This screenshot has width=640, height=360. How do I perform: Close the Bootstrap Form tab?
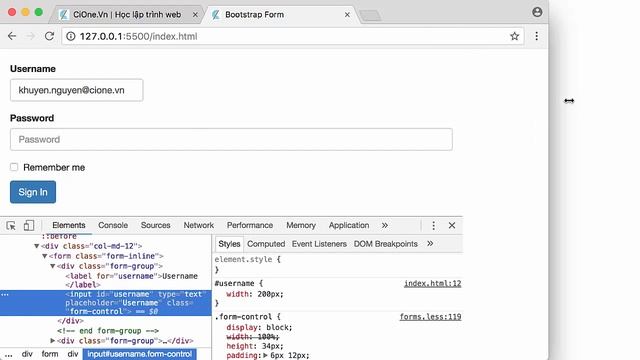pyautogui.click(x=347, y=15)
